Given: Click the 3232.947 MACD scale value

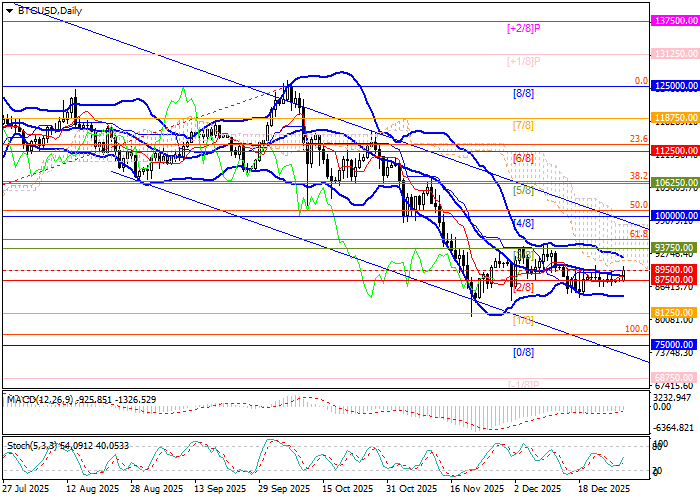Looking at the screenshot, I should click(x=674, y=397).
